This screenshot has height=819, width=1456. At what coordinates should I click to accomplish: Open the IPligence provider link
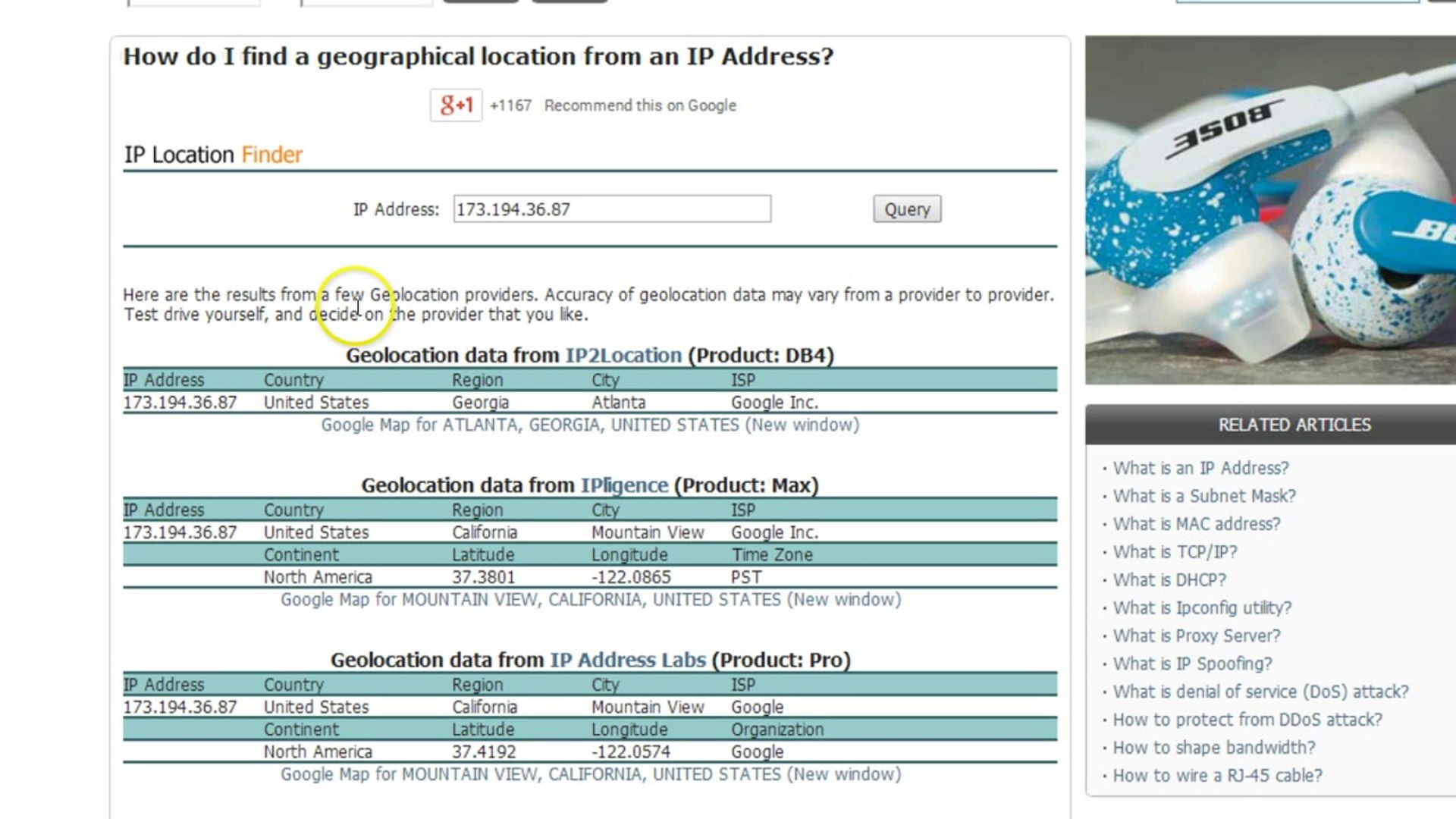click(624, 485)
